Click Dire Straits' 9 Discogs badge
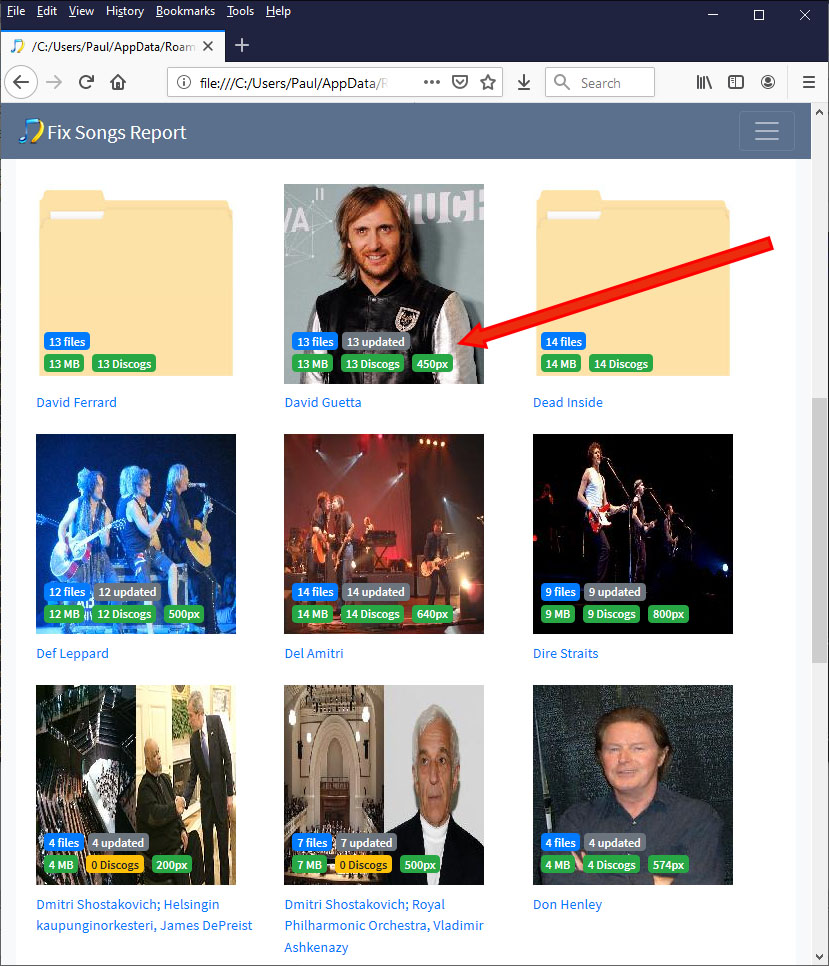Screen dimensions: 829x966 tap(612, 614)
